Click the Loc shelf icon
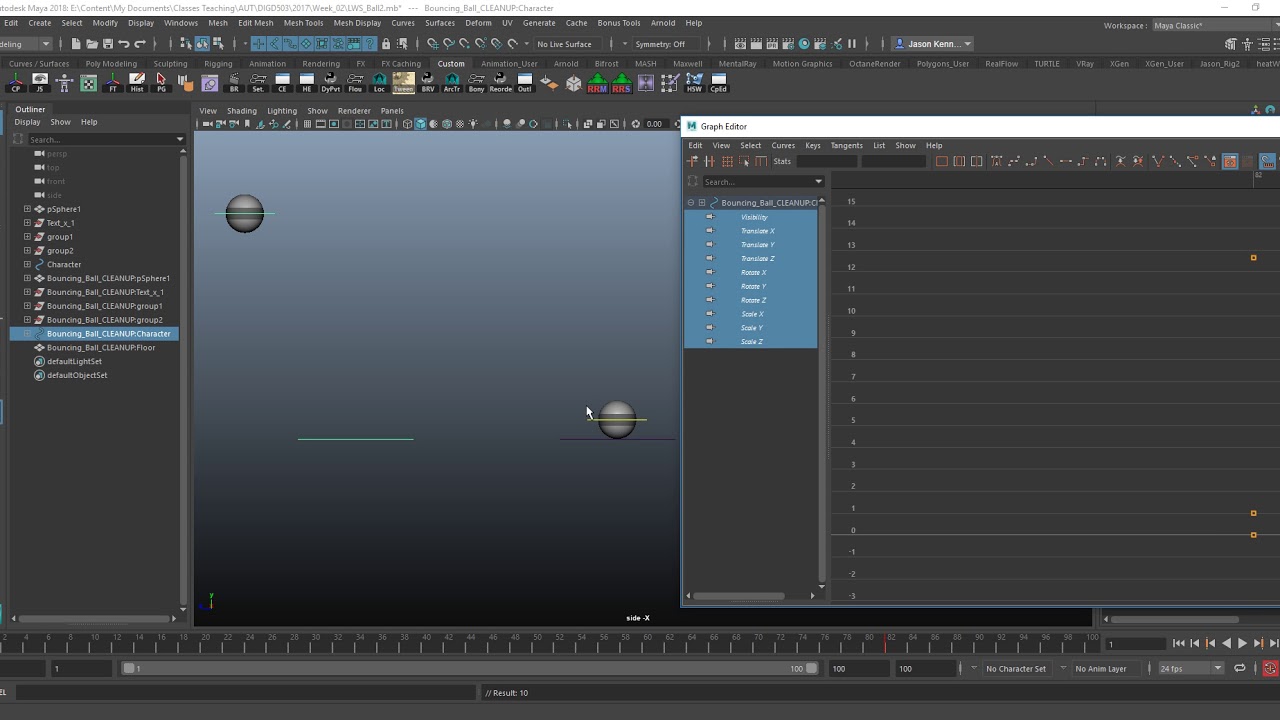The width and height of the screenshot is (1280, 720). (x=379, y=83)
